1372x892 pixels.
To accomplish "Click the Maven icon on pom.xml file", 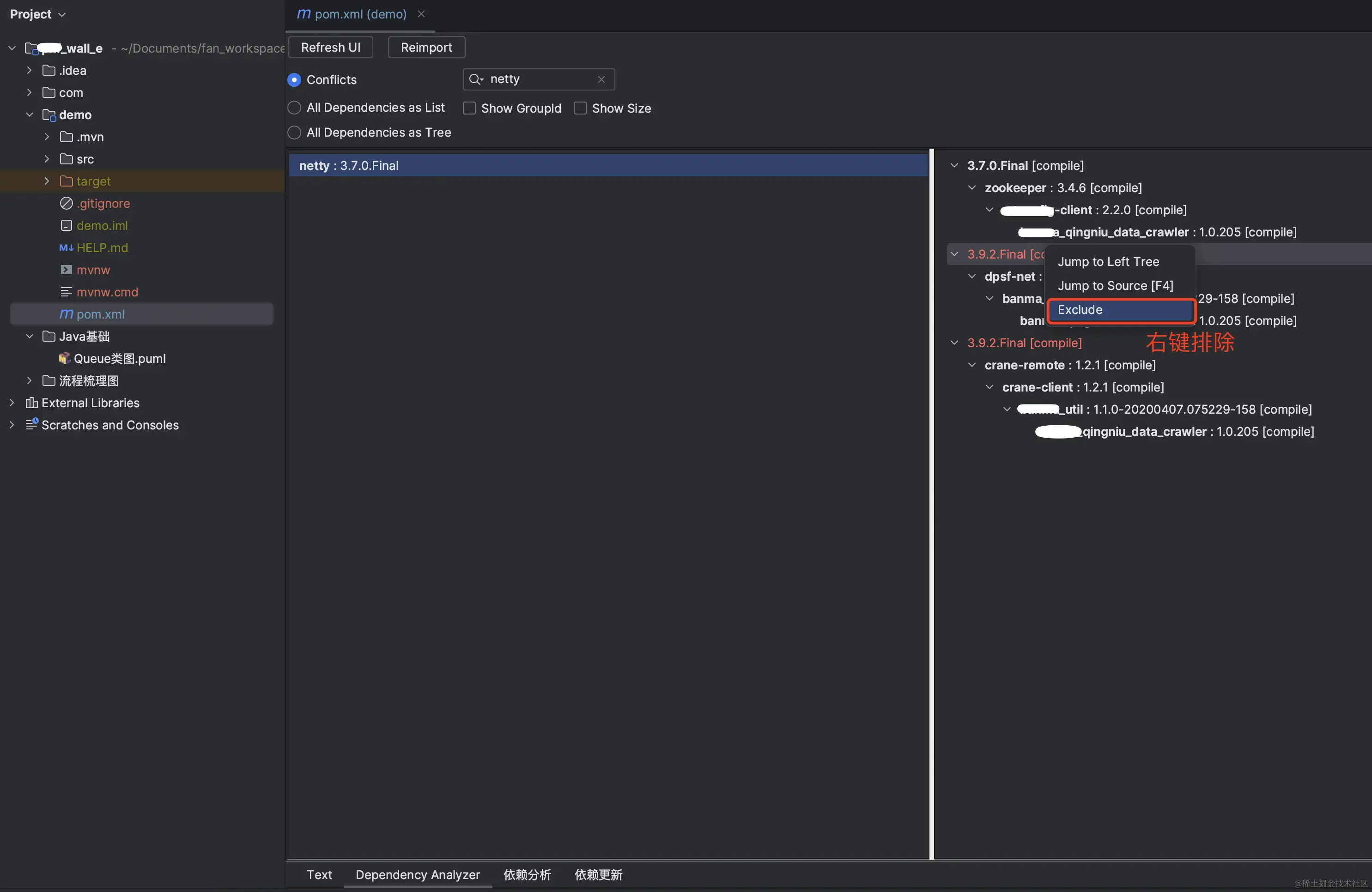I will coord(67,314).
